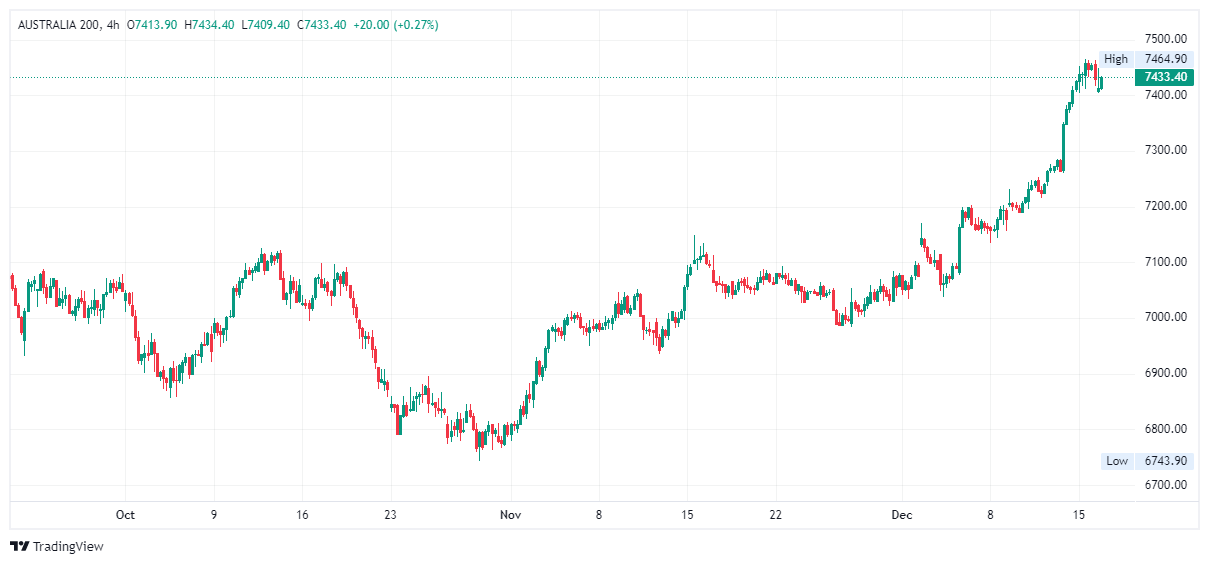Click the low value L7409.40
The image size is (1209, 564).
[265, 24]
